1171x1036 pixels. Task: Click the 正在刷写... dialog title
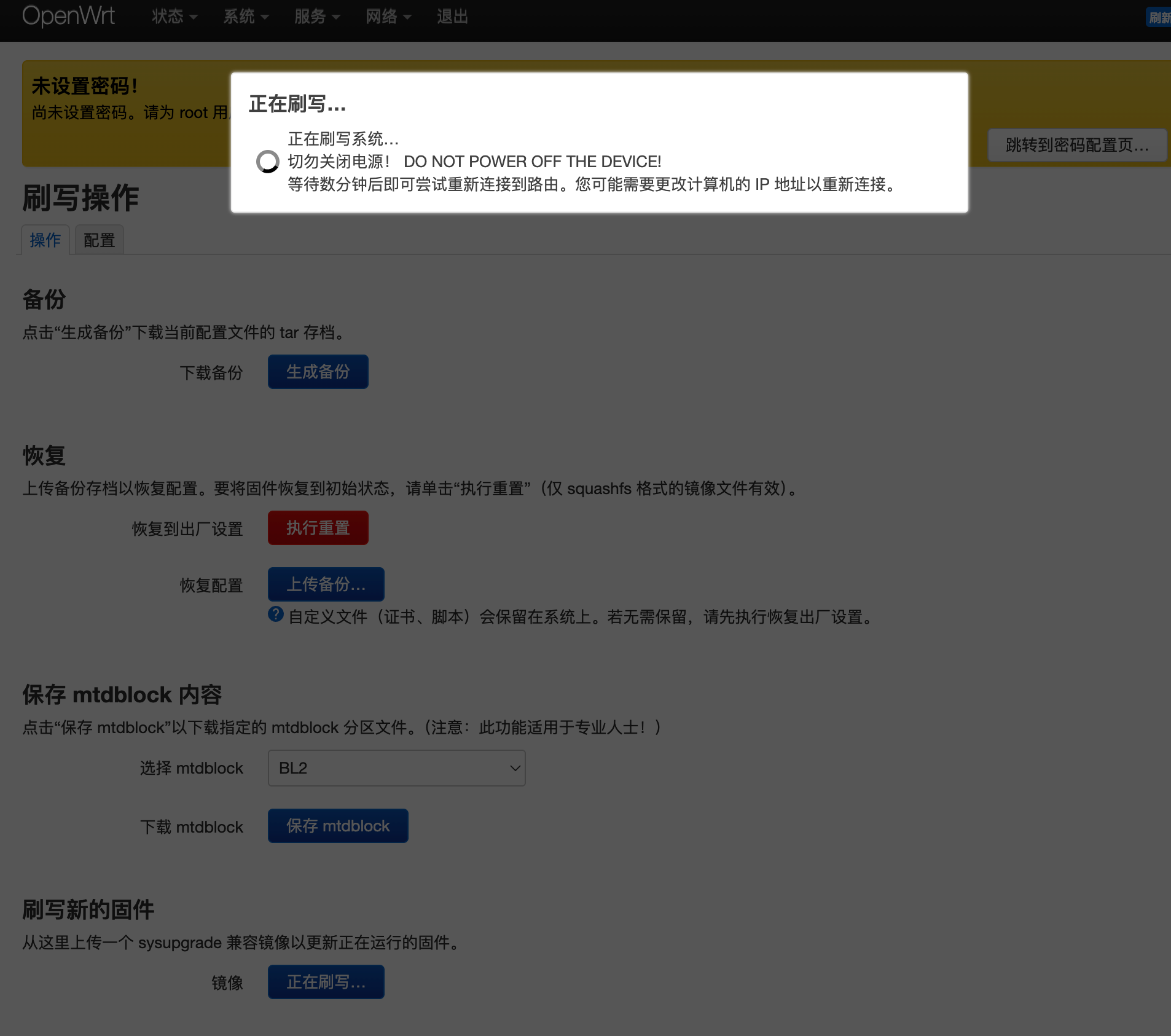297,104
